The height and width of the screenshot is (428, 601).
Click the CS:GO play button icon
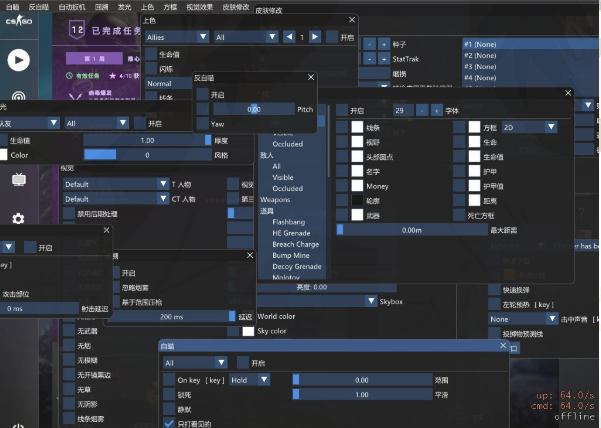(x=18, y=60)
